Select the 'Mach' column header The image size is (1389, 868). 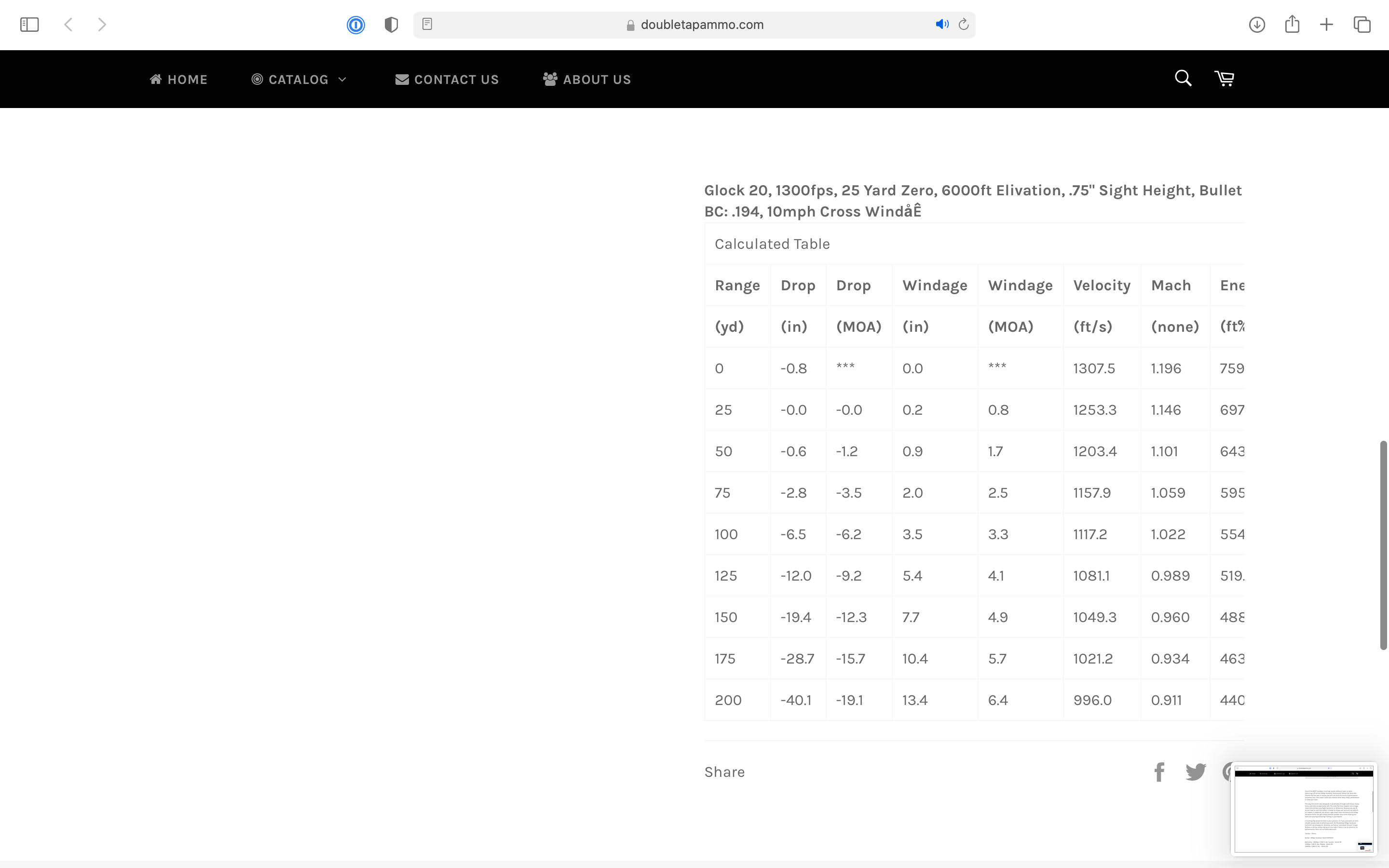coord(1171,285)
